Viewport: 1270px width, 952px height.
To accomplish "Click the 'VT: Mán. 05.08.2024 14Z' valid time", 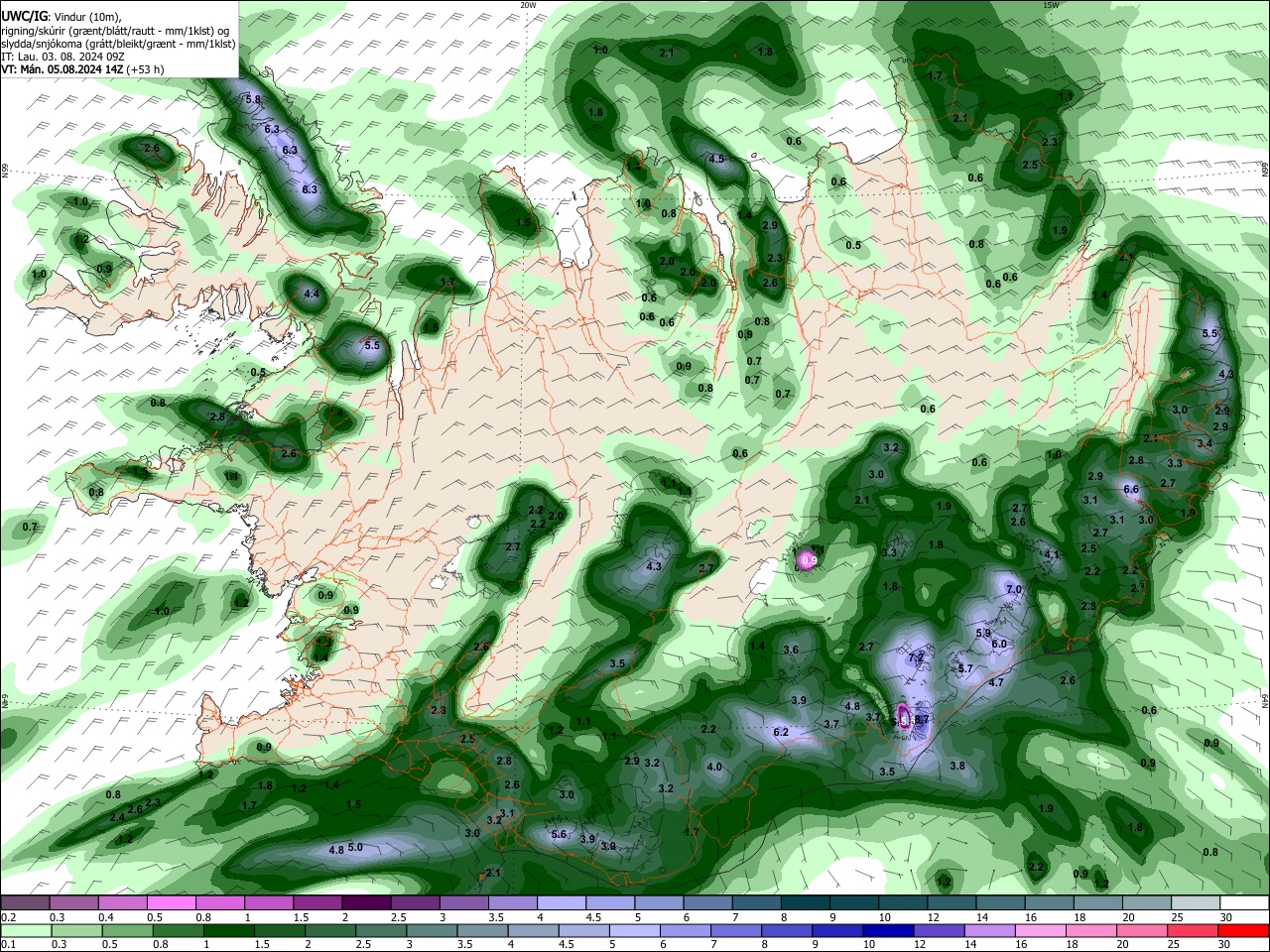I will pos(63,69).
